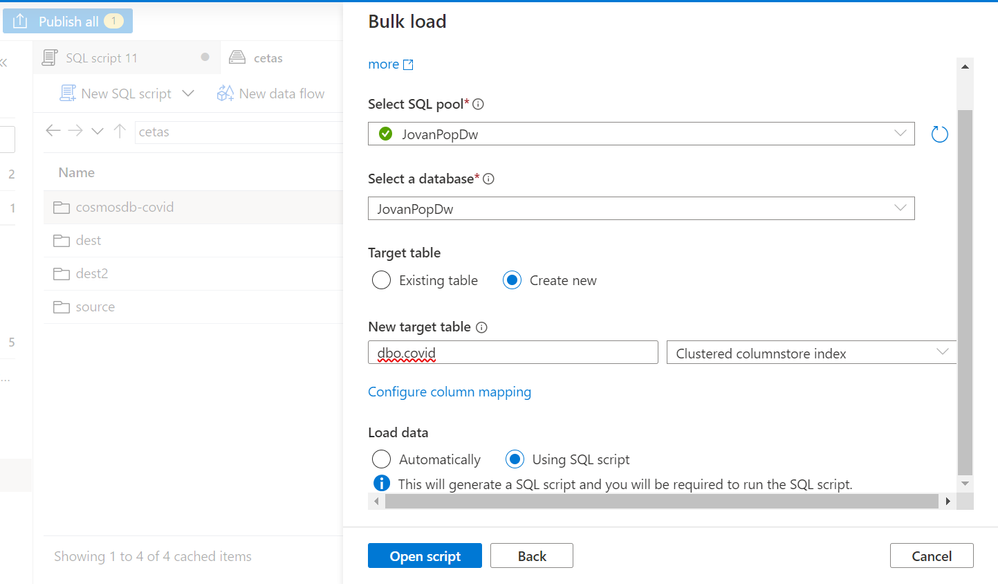Click the cosmosdb-covid folder icon
This screenshot has width=998, height=584.
pyautogui.click(x=61, y=207)
